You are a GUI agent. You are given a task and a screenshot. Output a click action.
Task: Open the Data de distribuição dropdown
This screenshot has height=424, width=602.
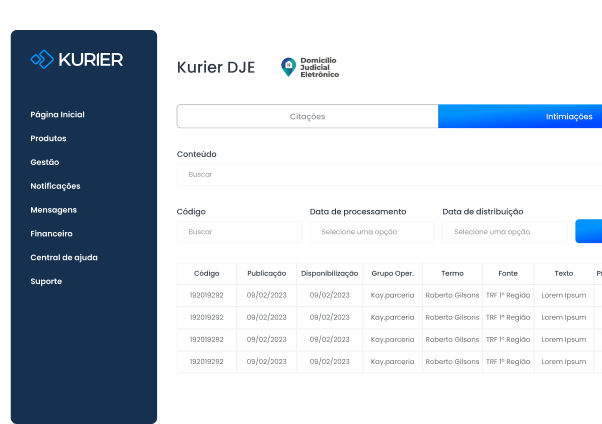coord(505,232)
